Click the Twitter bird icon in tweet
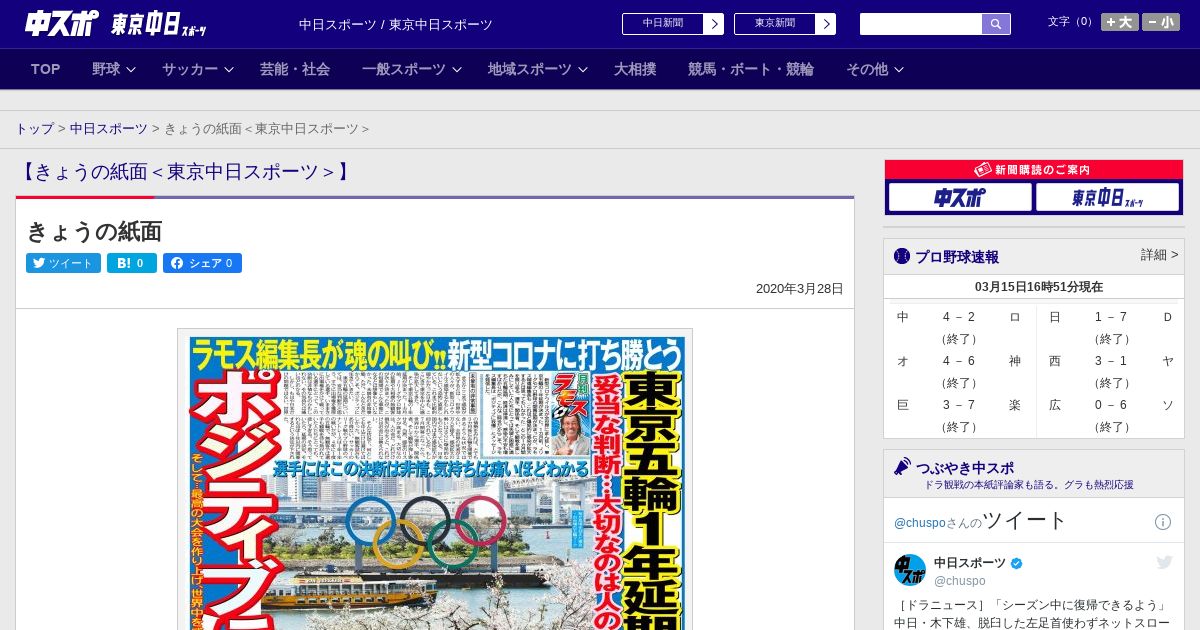The image size is (1200, 630). pos(1164,563)
